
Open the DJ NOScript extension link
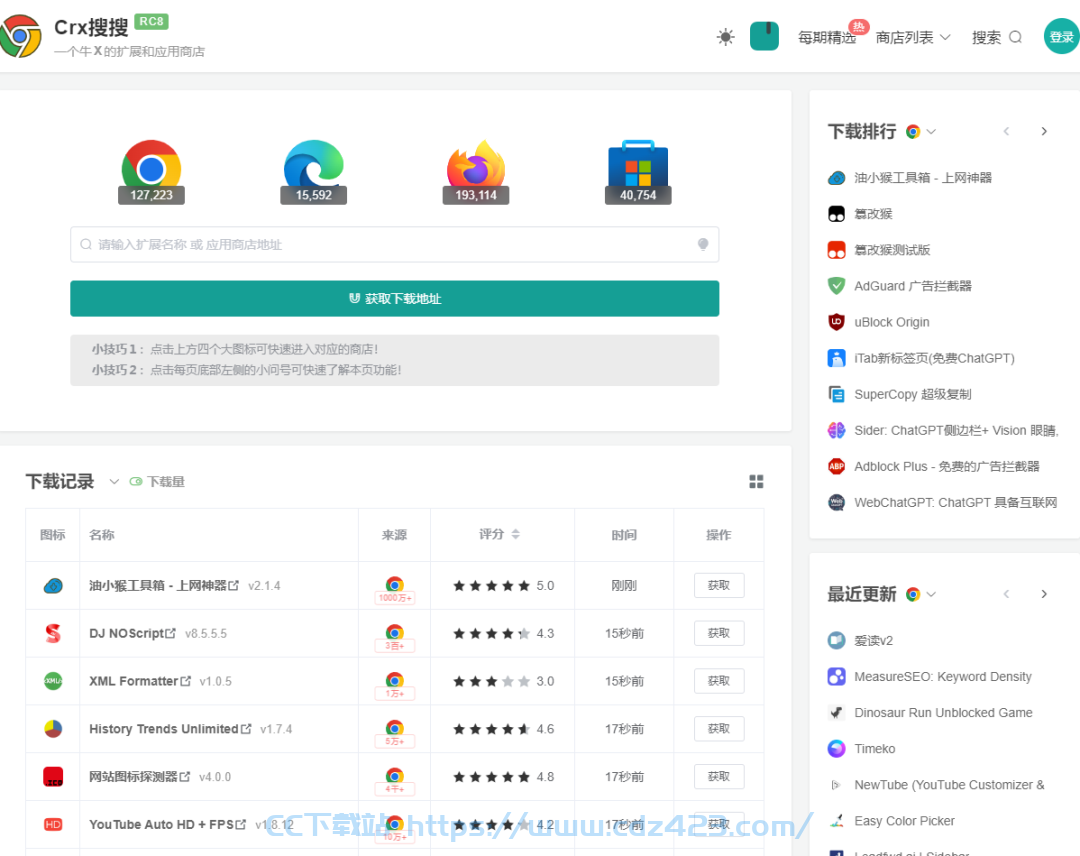[x=132, y=634]
